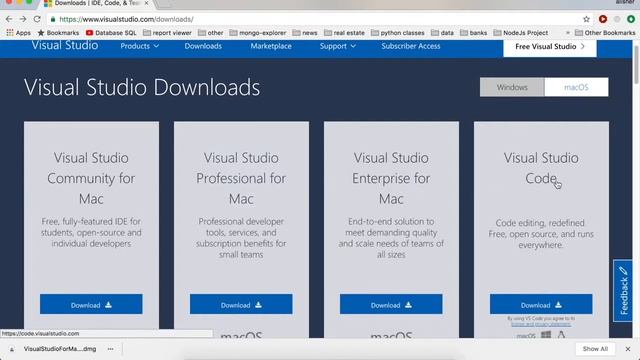Switch platform toggle to macOS

click(x=576, y=87)
